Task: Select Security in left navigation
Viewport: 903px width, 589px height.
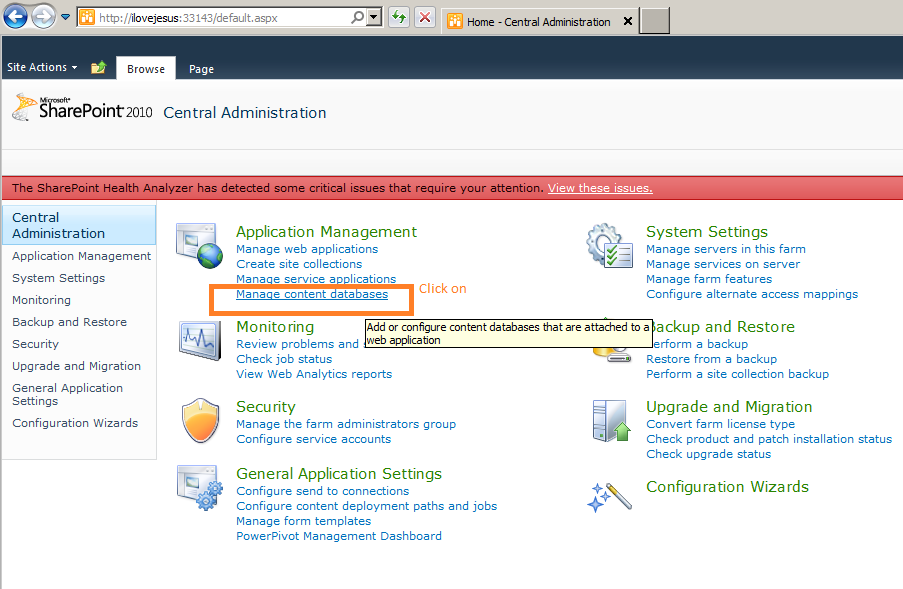Action: click(x=35, y=344)
